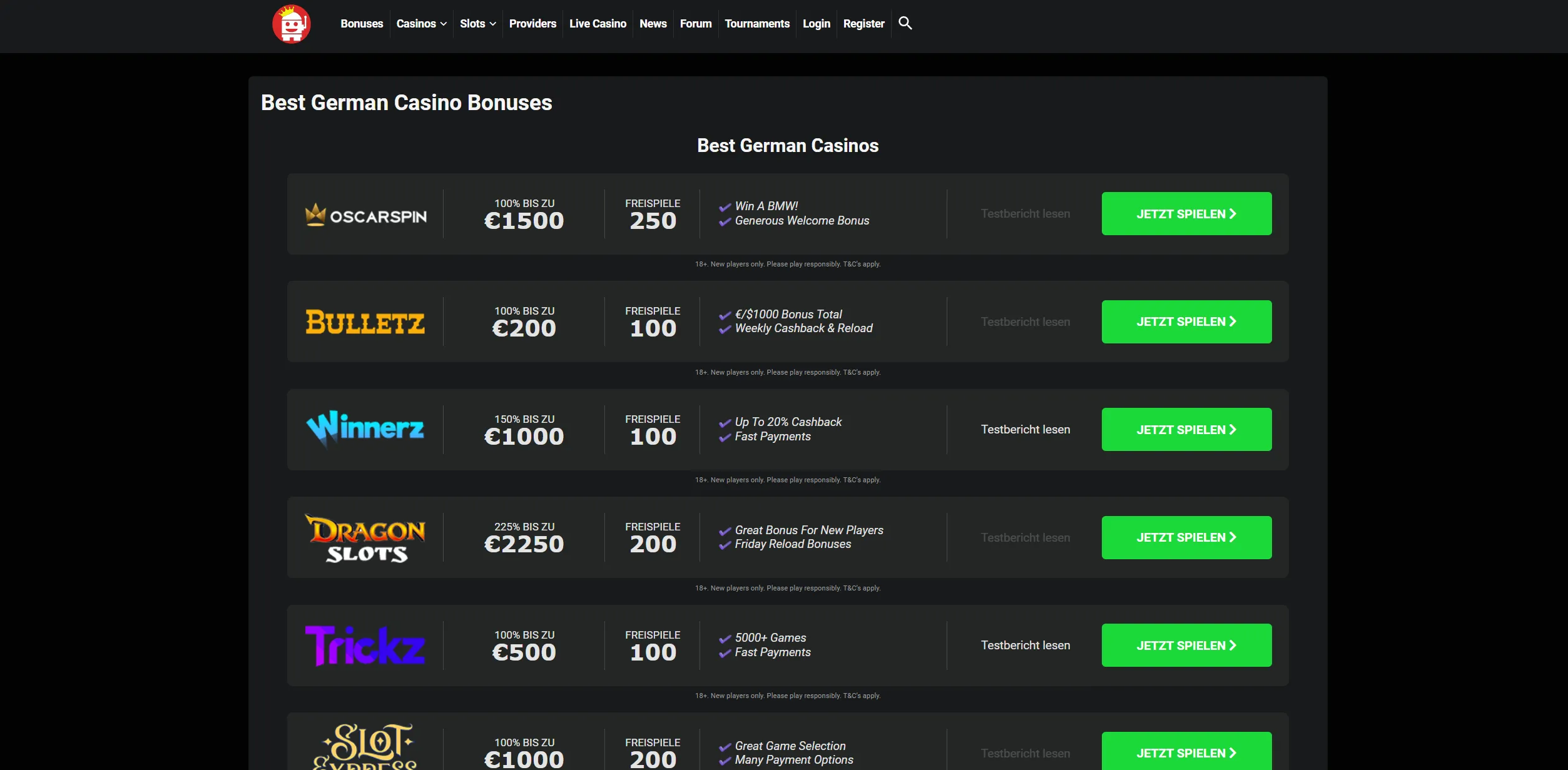This screenshot has height=770, width=1568.
Task: Open the Tournaments page
Action: point(757,24)
